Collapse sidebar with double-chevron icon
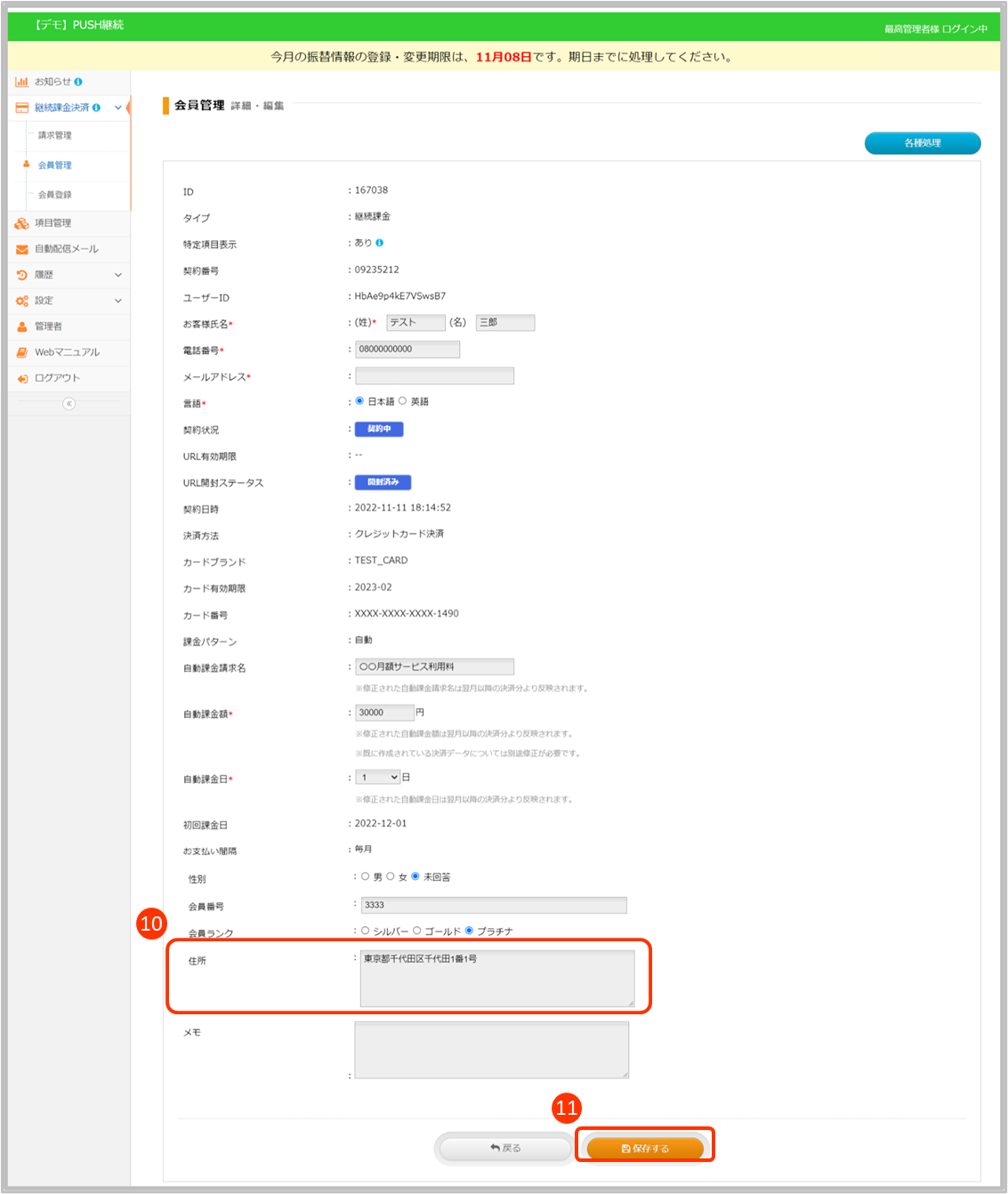The height and width of the screenshot is (1194, 1008). [x=69, y=404]
